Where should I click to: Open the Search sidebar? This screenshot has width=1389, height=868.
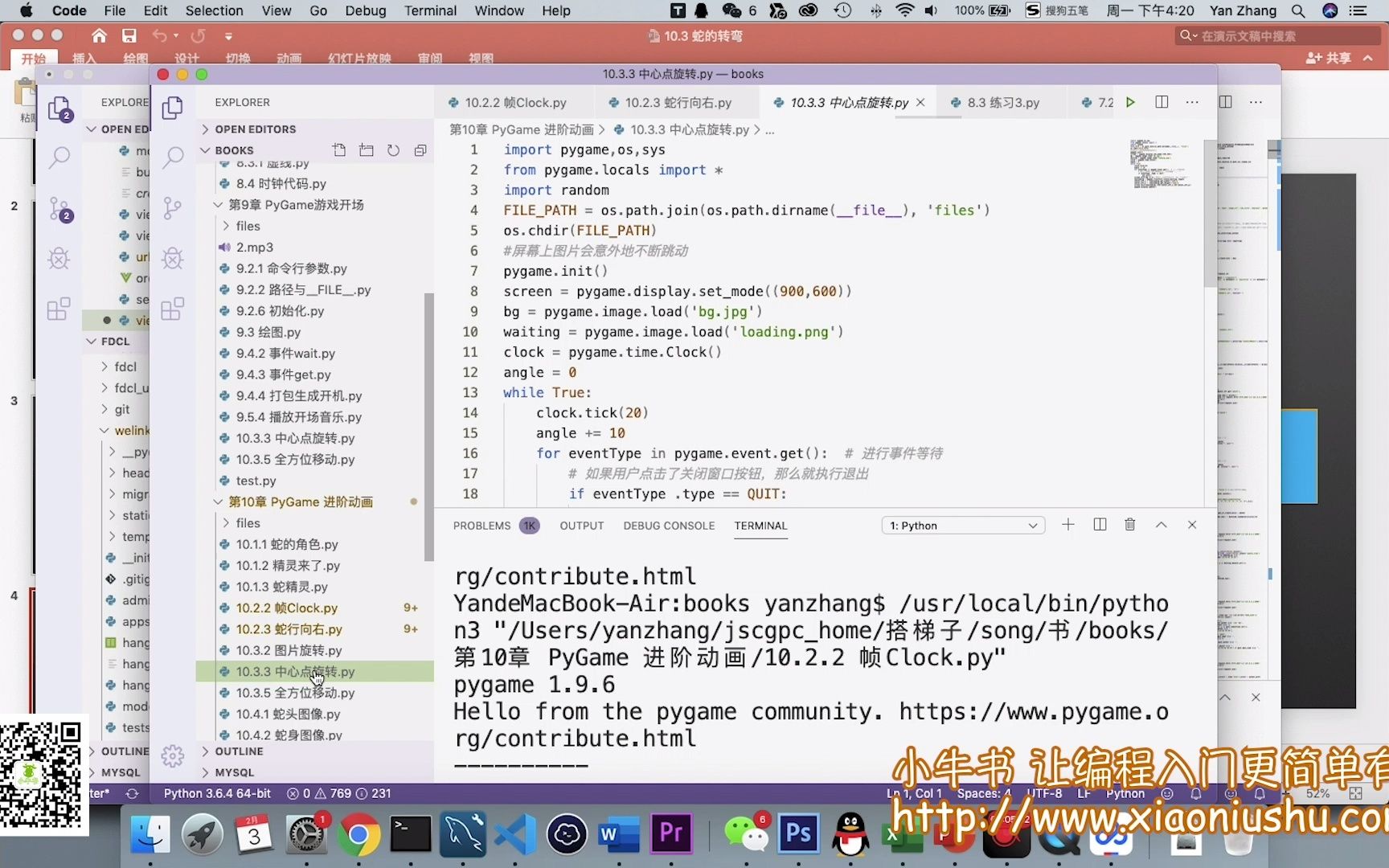coord(173,158)
